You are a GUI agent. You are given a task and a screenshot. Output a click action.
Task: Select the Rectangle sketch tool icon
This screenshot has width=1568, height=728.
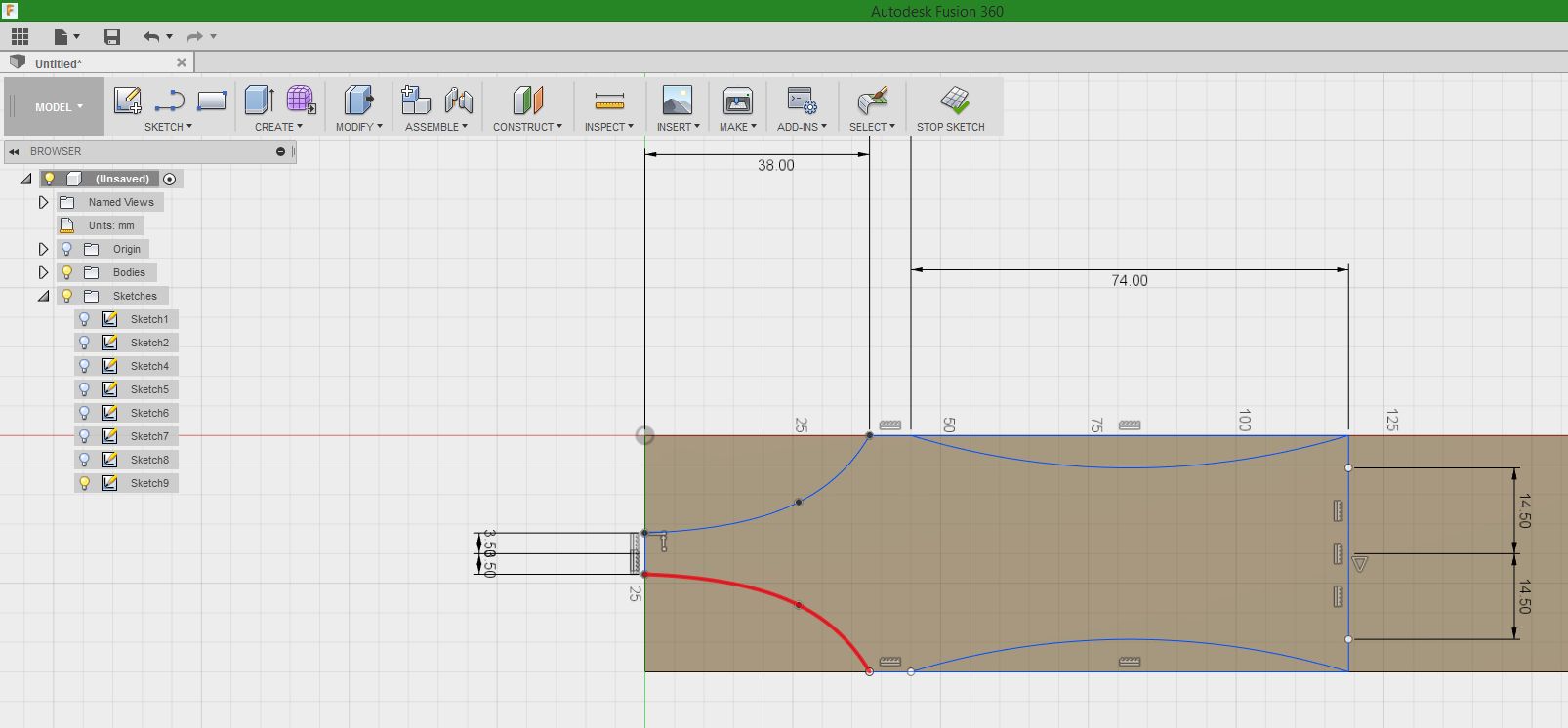tap(212, 100)
